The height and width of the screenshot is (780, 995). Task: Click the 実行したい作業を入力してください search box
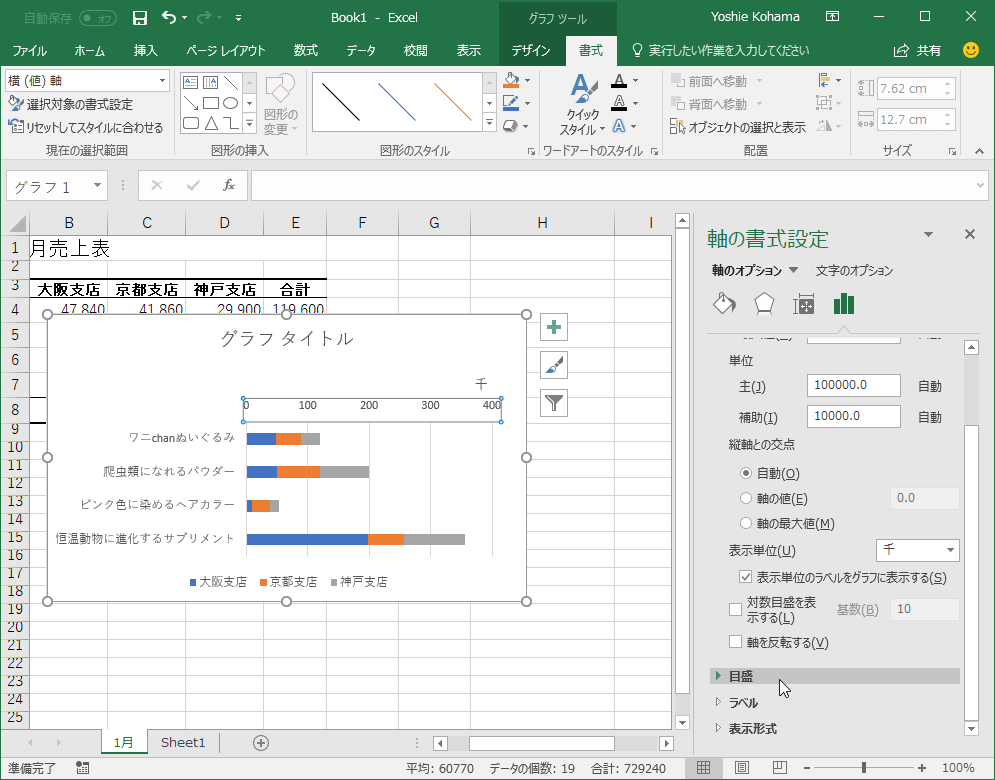[721, 51]
